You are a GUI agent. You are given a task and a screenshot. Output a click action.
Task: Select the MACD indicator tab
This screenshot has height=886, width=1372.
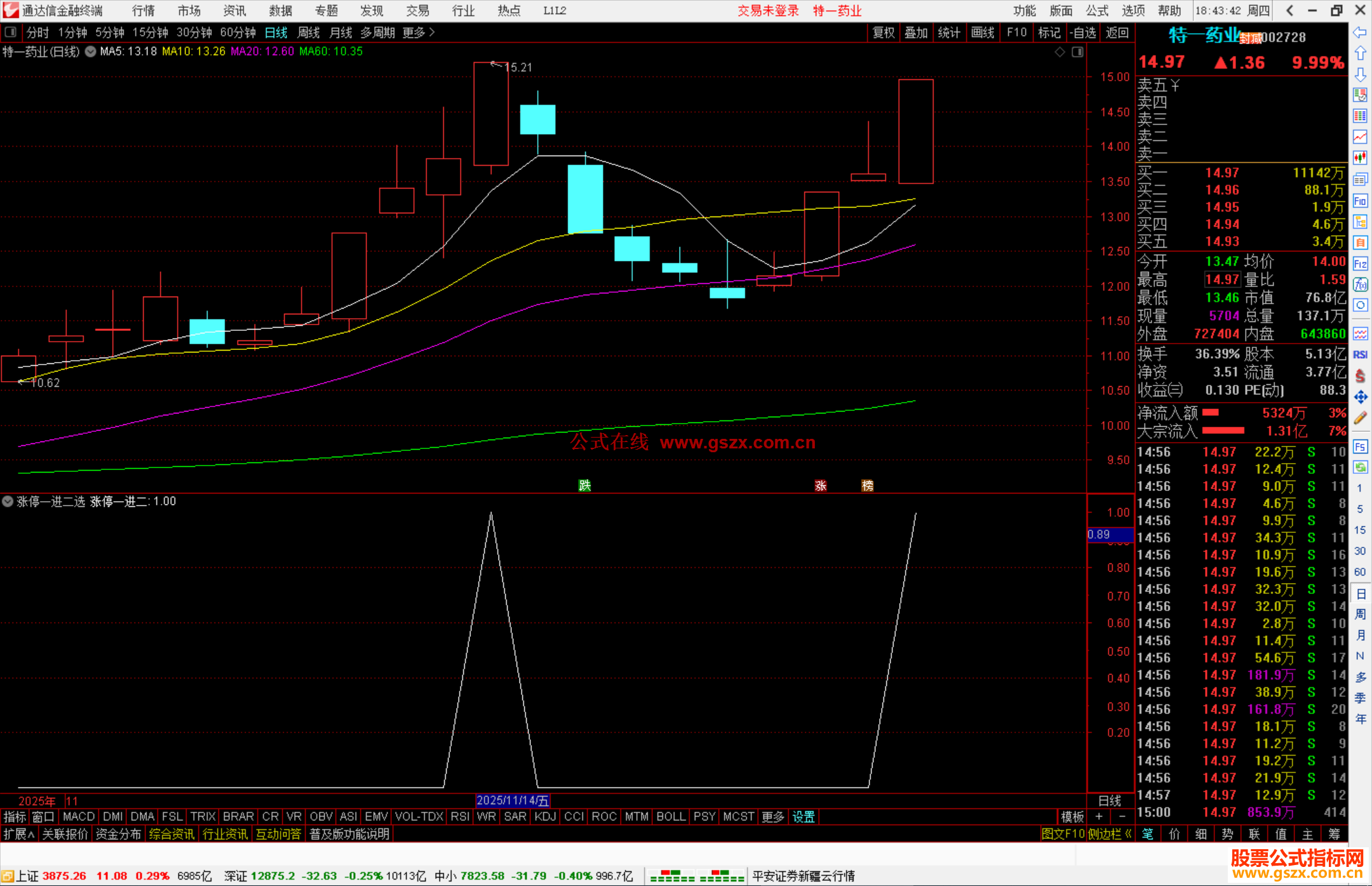pyautogui.click(x=79, y=817)
